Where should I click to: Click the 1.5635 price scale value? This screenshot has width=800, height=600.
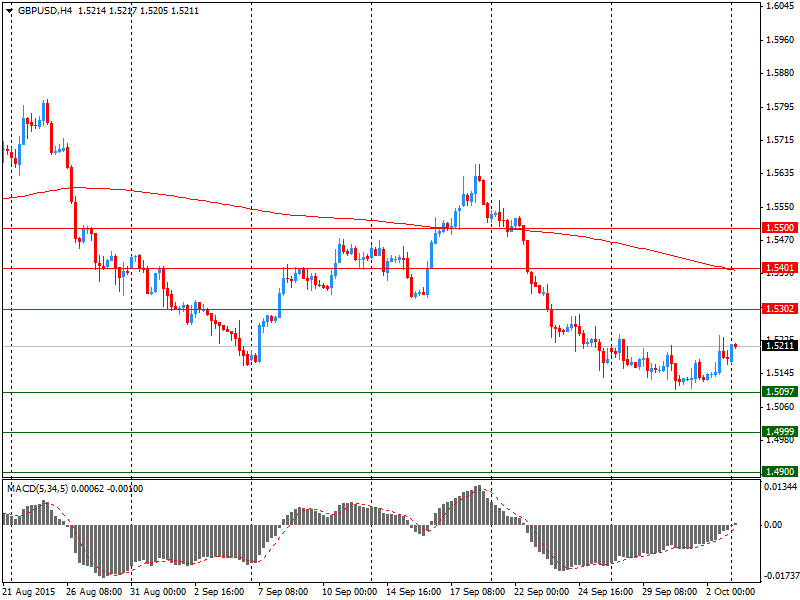pos(781,173)
